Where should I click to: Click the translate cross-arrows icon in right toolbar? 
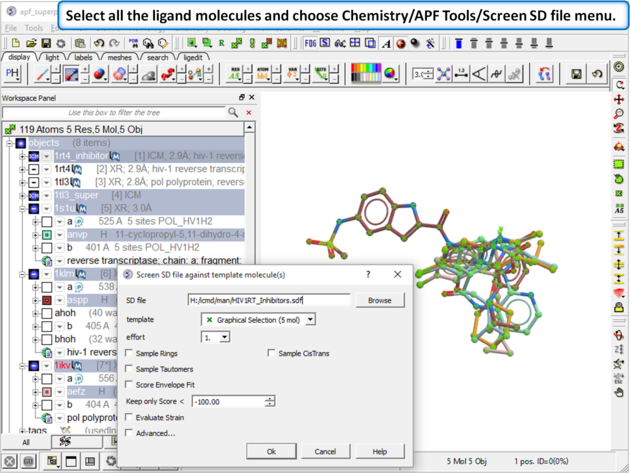619,99
